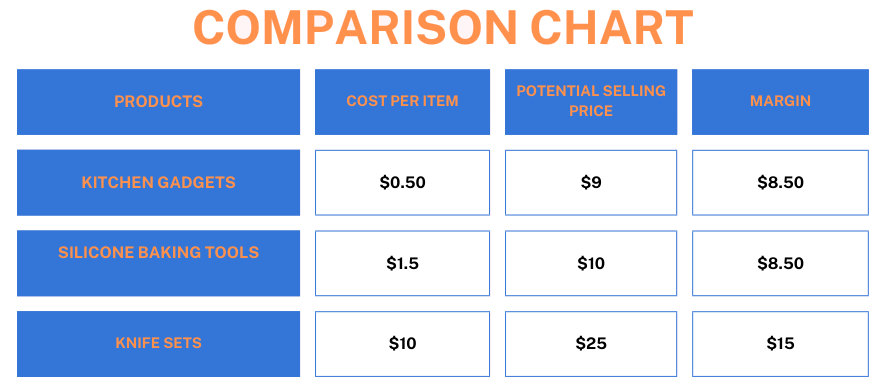This screenshot has height=389, width=884.
Task: Click the $25 selling price cell
Action: pyautogui.click(x=591, y=344)
